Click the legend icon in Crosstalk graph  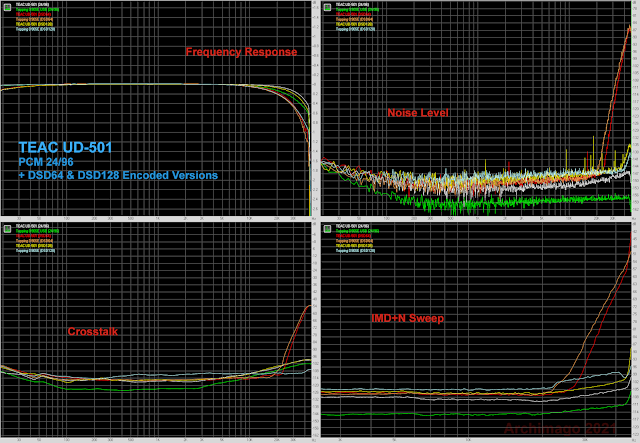pyautogui.click(x=7, y=229)
